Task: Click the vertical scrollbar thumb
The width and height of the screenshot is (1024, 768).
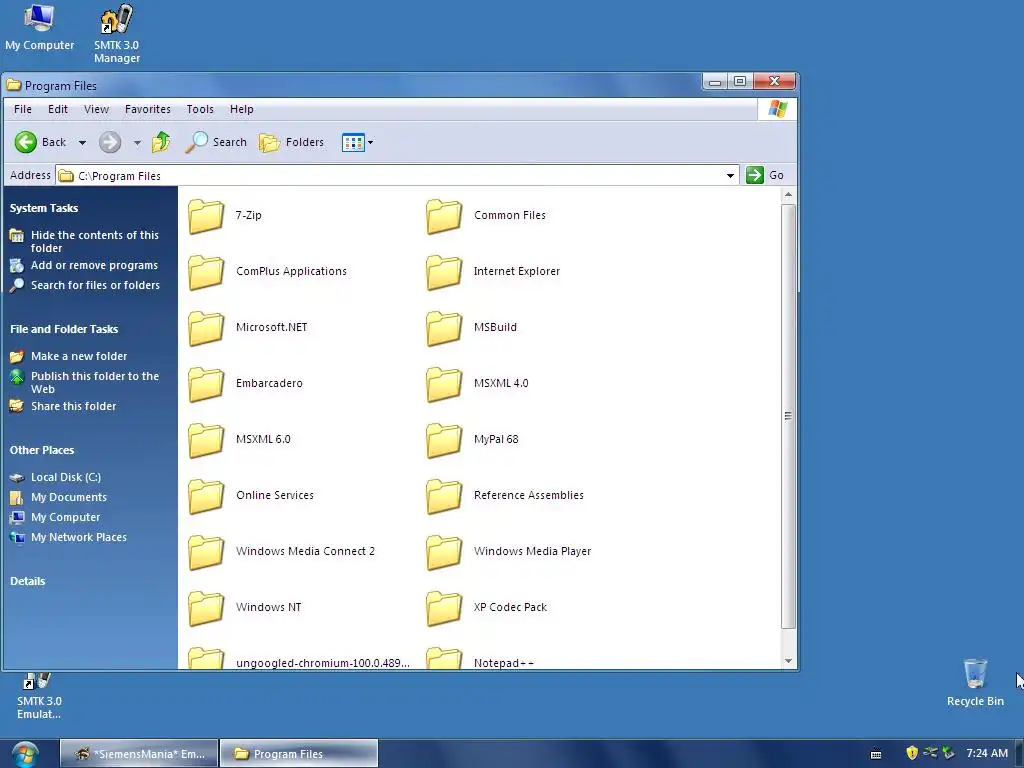Action: point(788,416)
